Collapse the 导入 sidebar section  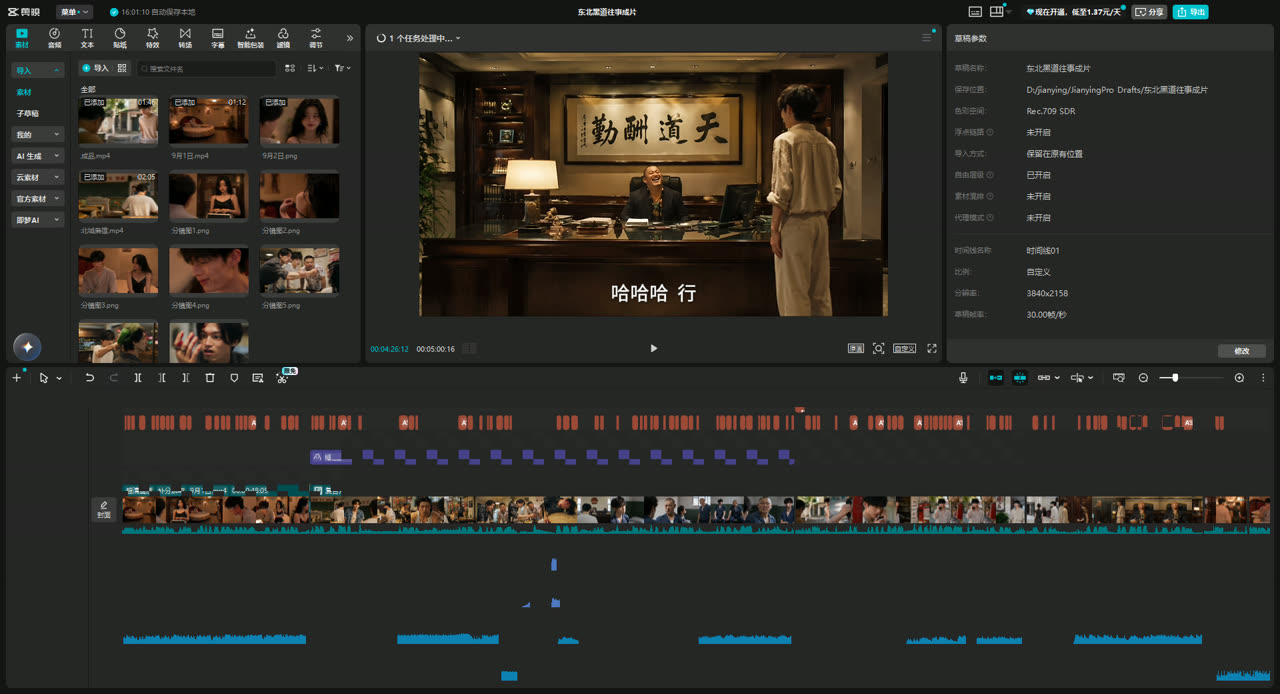point(38,71)
